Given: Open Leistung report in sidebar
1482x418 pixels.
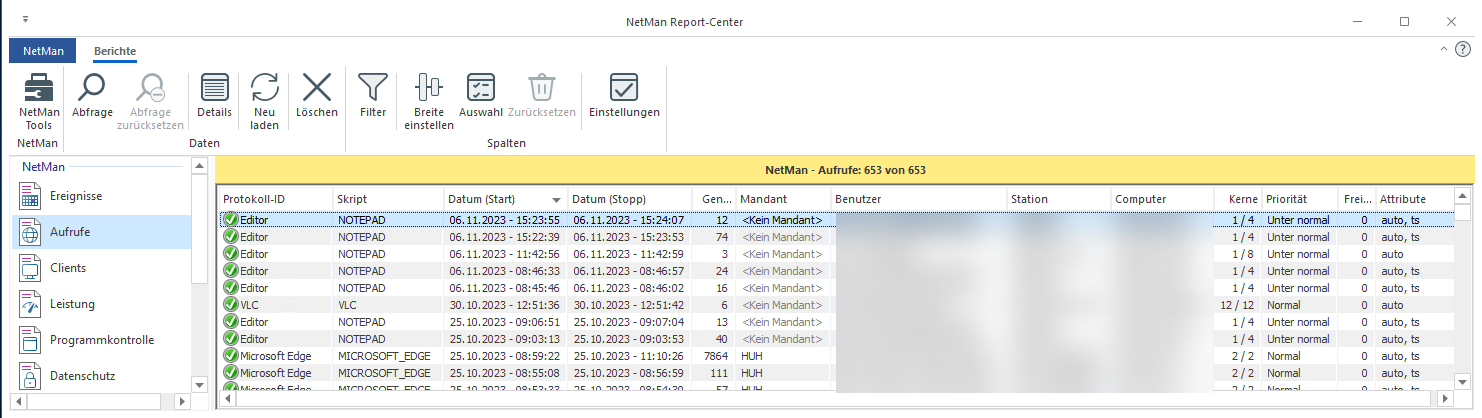Looking at the screenshot, I should 72,304.
